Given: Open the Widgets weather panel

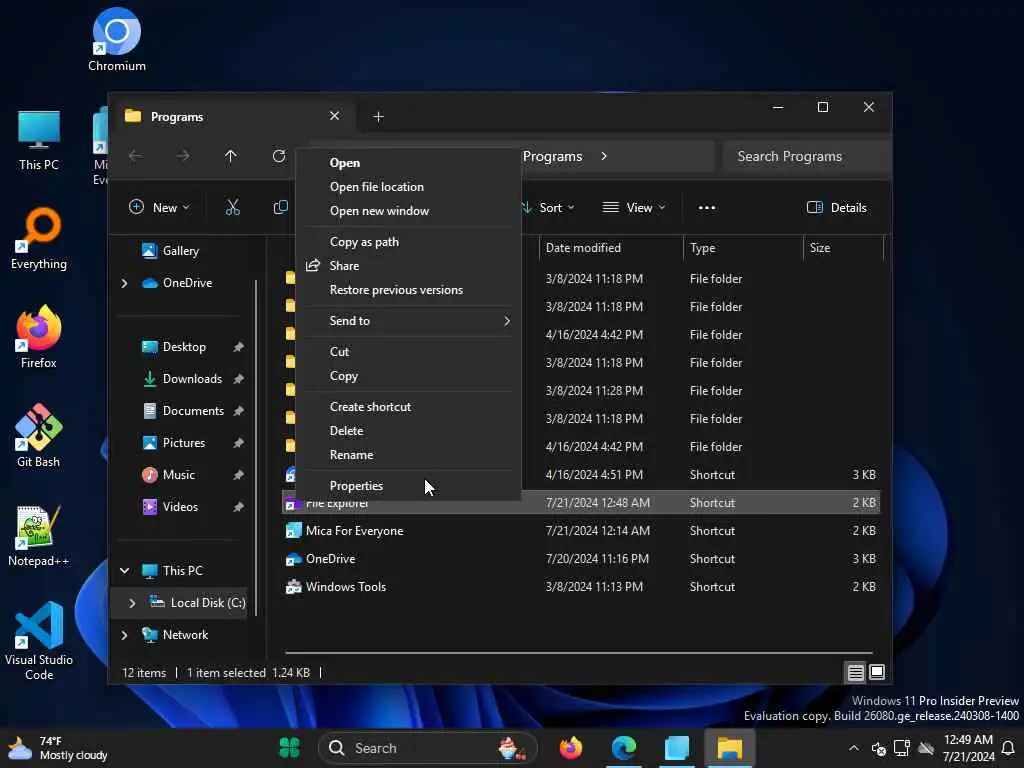Looking at the screenshot, I should pyautogui.click(x=57, y=748).
